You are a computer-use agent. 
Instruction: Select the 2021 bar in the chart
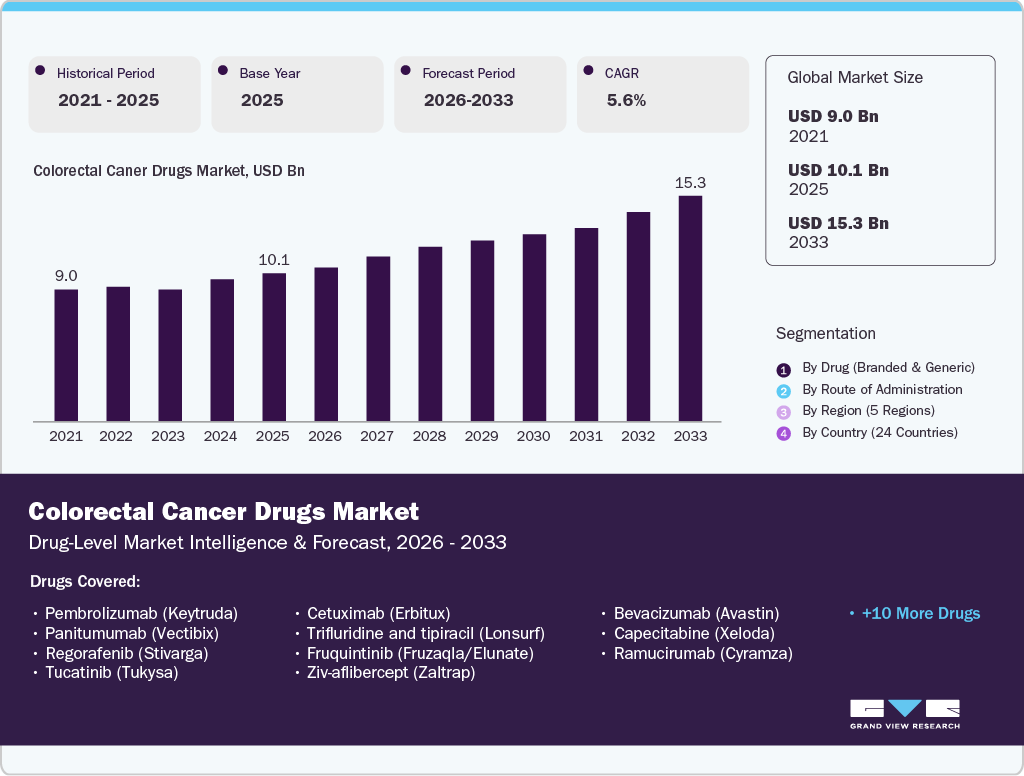[x=66, y=355]
